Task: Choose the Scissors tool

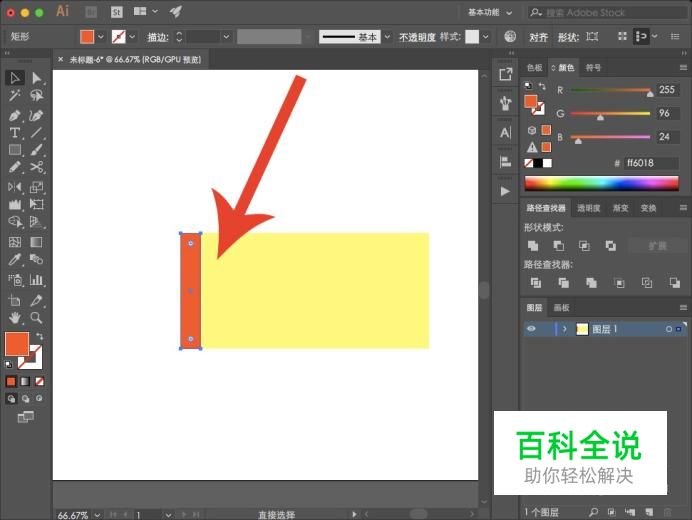Action: [37, 167]
